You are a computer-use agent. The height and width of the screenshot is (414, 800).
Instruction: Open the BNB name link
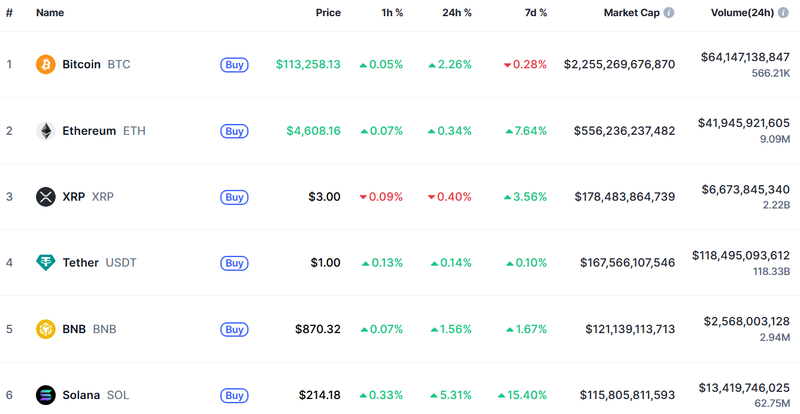coord(74,329)
